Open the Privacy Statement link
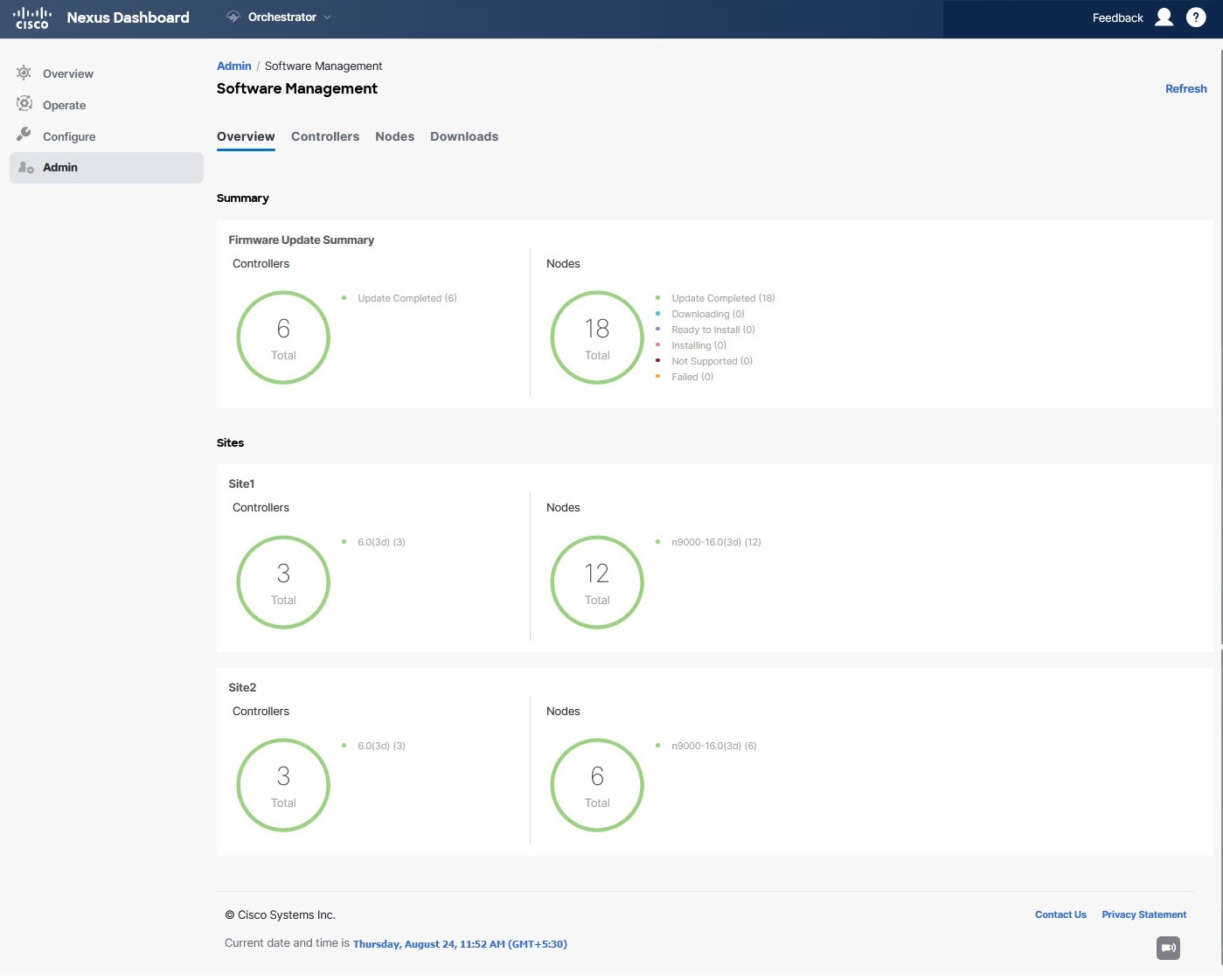1223x980 pixels. tap(1143, 914)
